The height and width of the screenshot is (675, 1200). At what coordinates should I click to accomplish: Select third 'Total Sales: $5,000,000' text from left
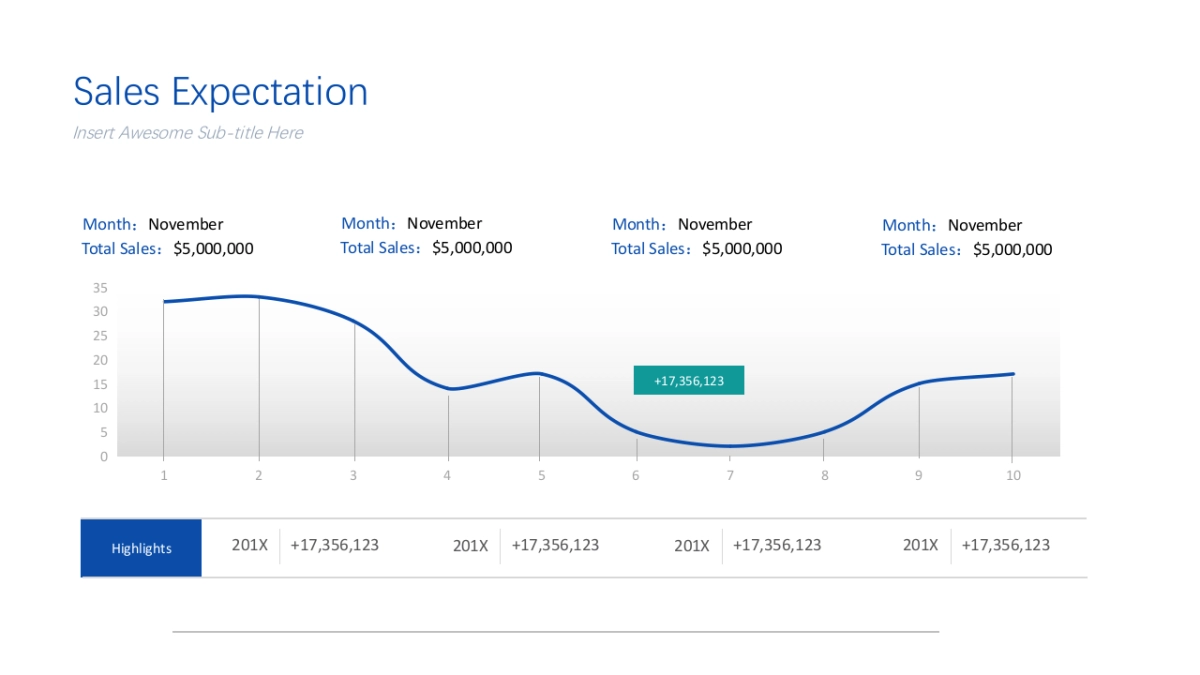pyautogui.click(x=696, y=249)
